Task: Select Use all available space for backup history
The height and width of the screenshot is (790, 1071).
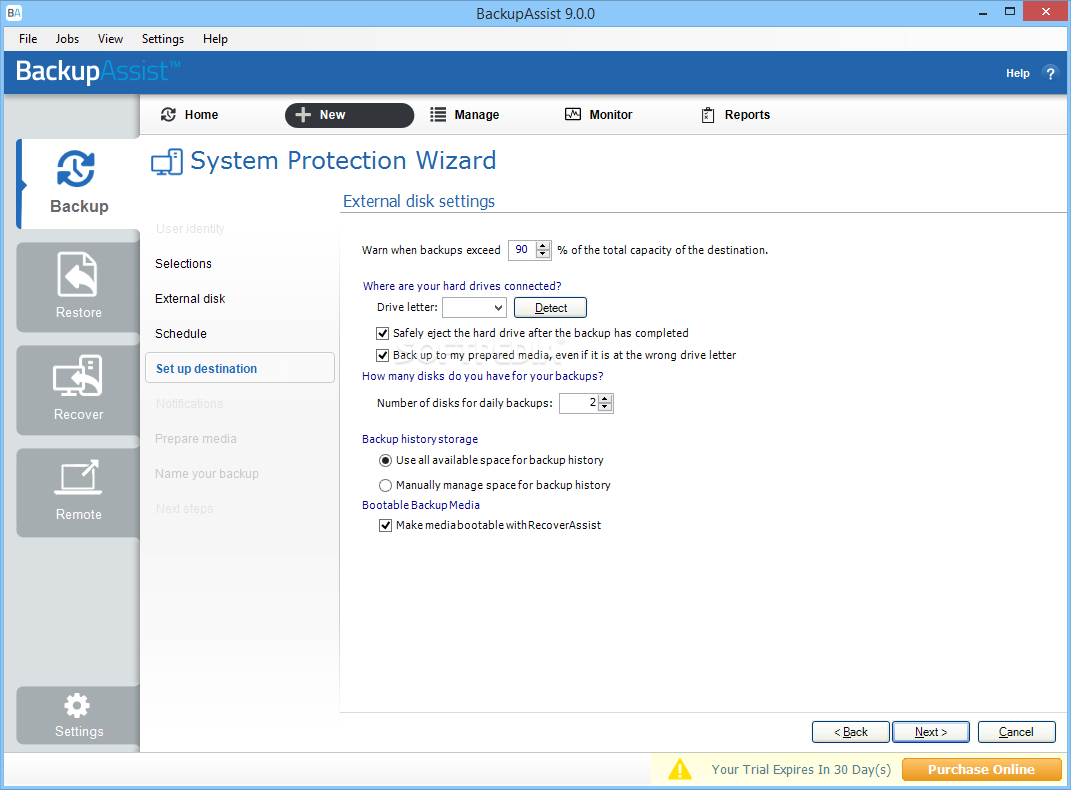Action: [x=385, y=460]
